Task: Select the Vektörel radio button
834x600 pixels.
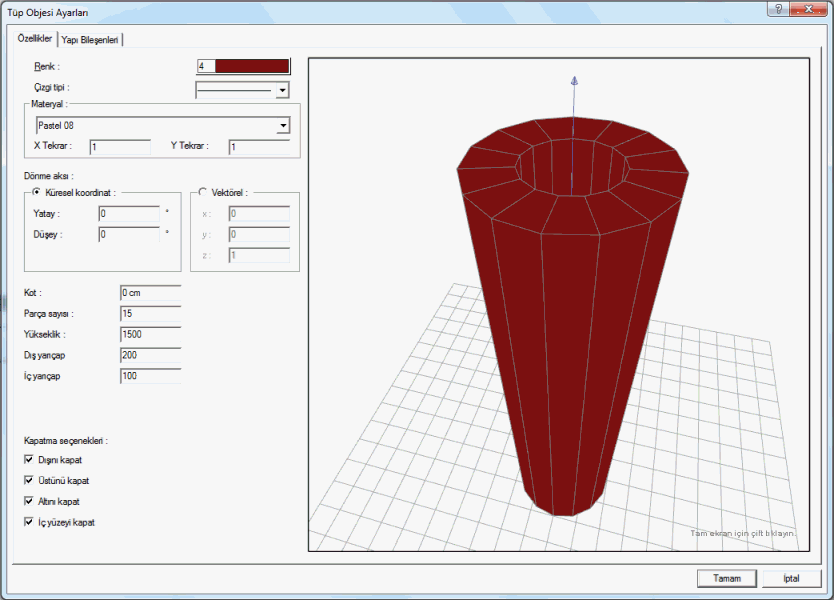Action: click(x=203, y=192)
